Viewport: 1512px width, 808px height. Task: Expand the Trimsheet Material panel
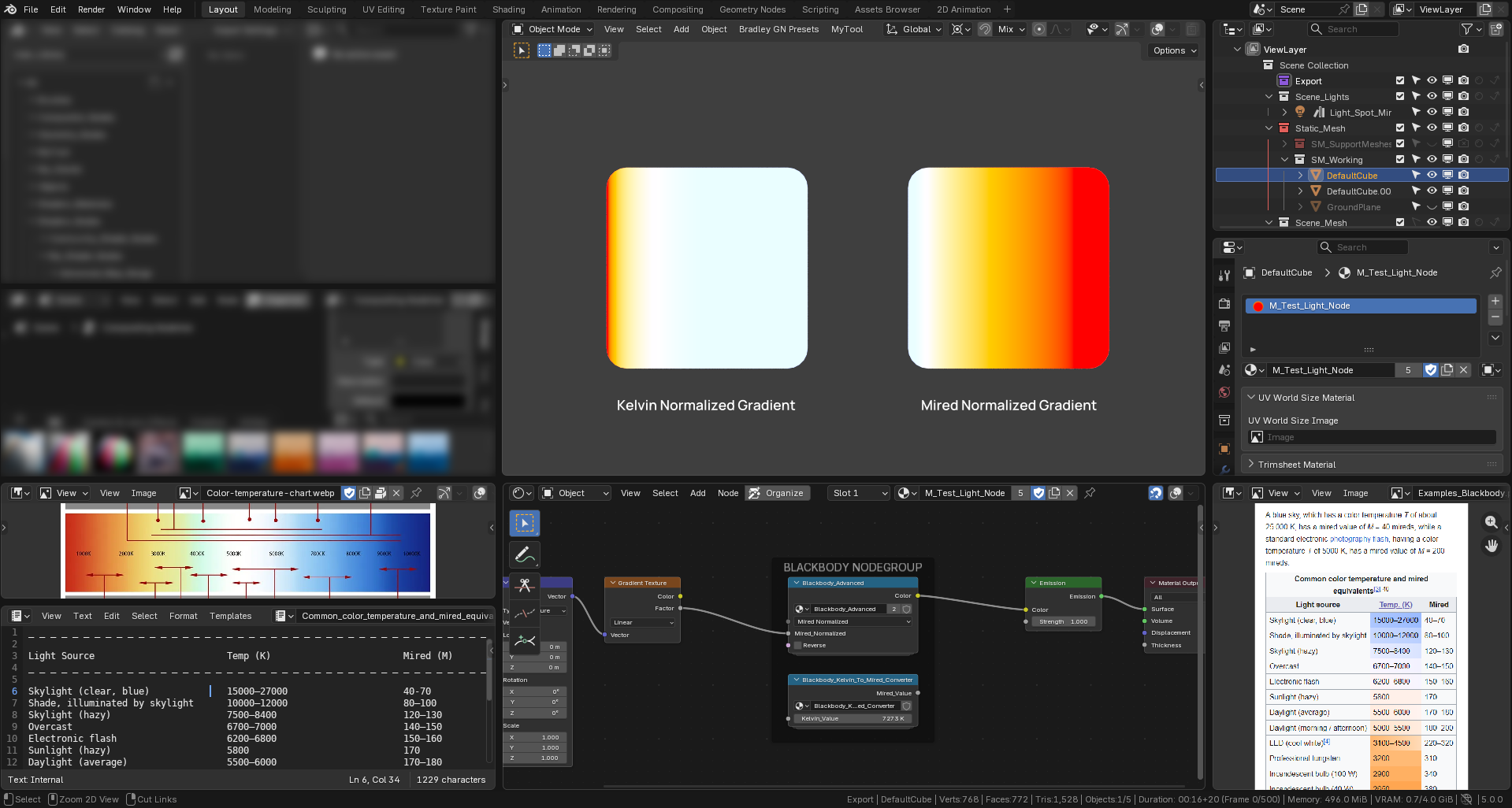1296,465
